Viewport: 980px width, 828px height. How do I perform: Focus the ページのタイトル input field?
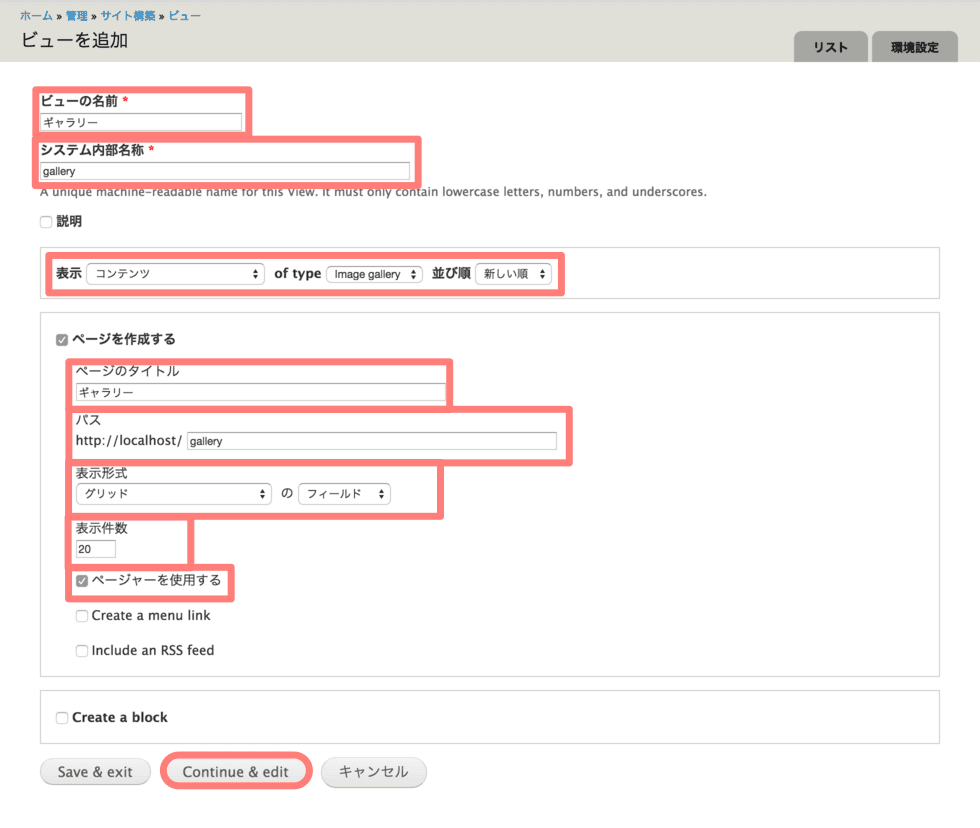click(x=261, y=392)
